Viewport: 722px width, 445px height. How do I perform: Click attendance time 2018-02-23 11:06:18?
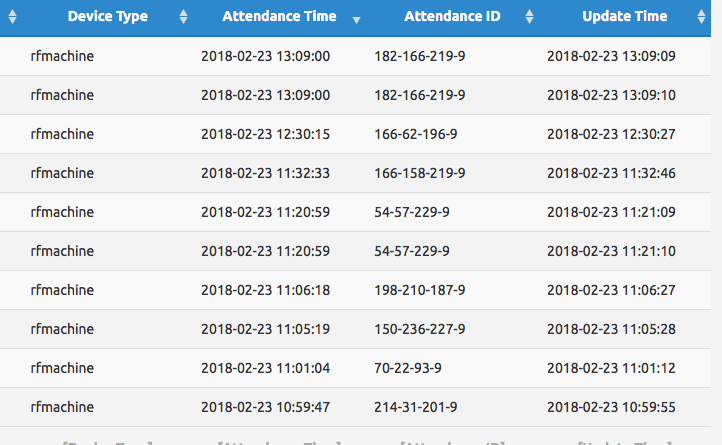265,290
